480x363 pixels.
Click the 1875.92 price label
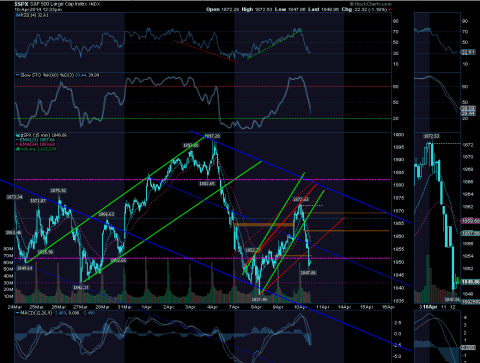coord(58,191)
